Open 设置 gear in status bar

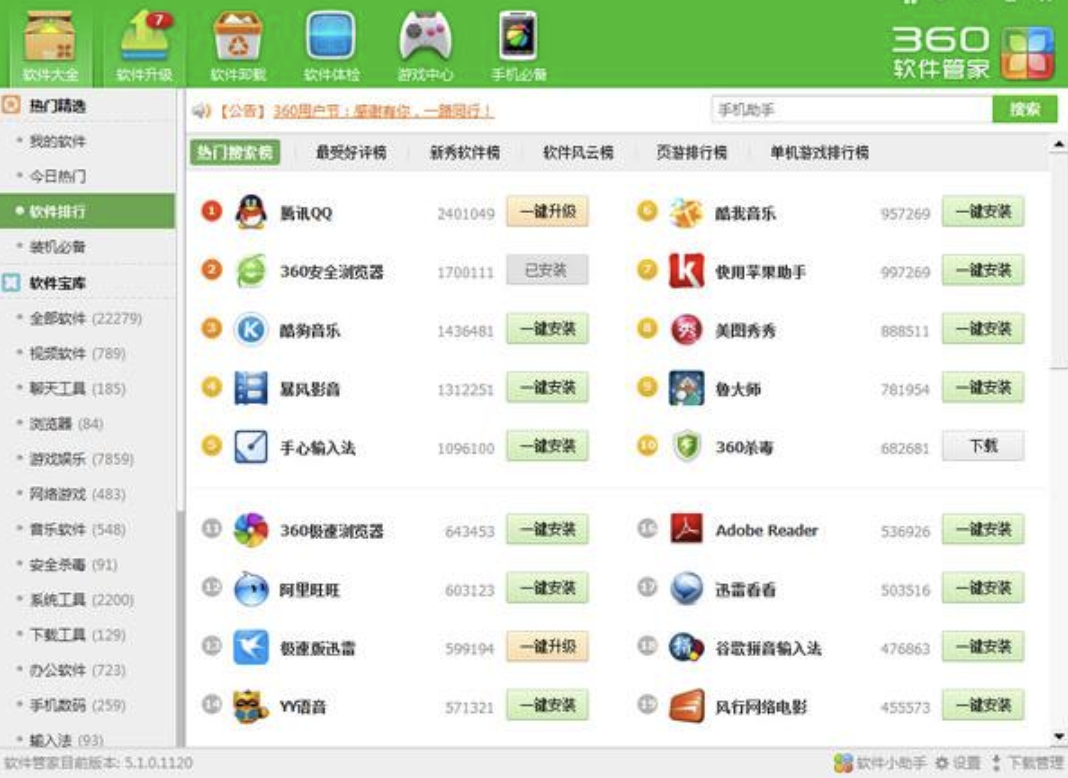(x=958, y=763)
